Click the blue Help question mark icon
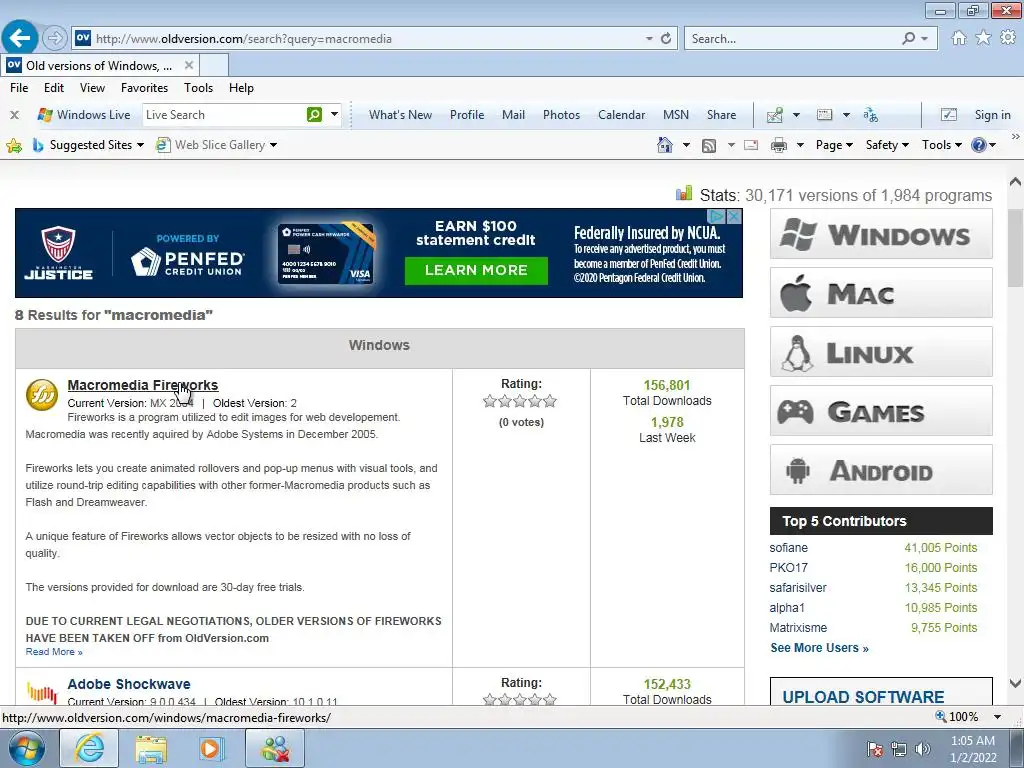 [x=978, y=145]
